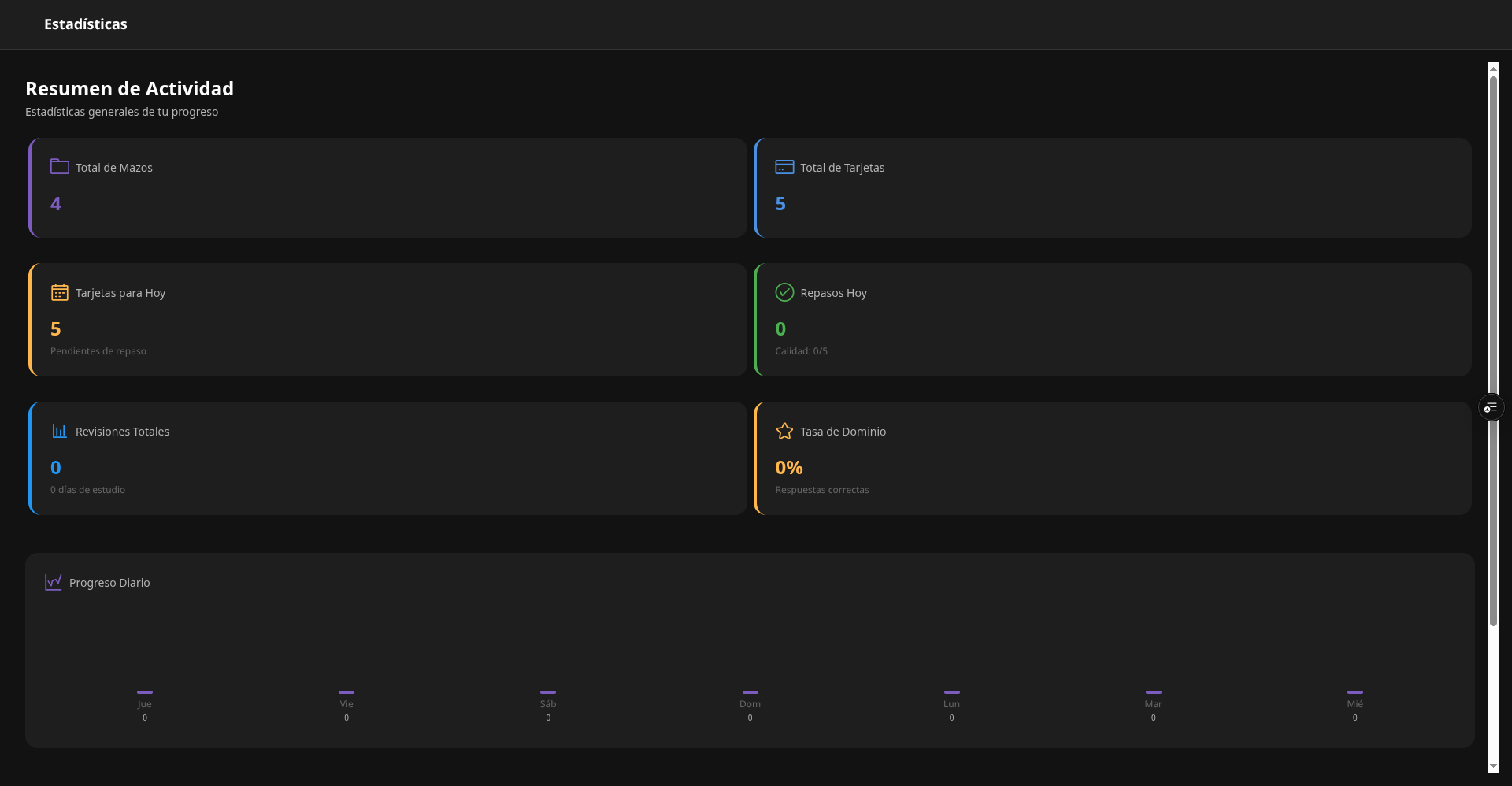Toggle the Tarjetas para Hoy card
Image resolution: width=1512 pixels, height=786 pixels.
387,319
